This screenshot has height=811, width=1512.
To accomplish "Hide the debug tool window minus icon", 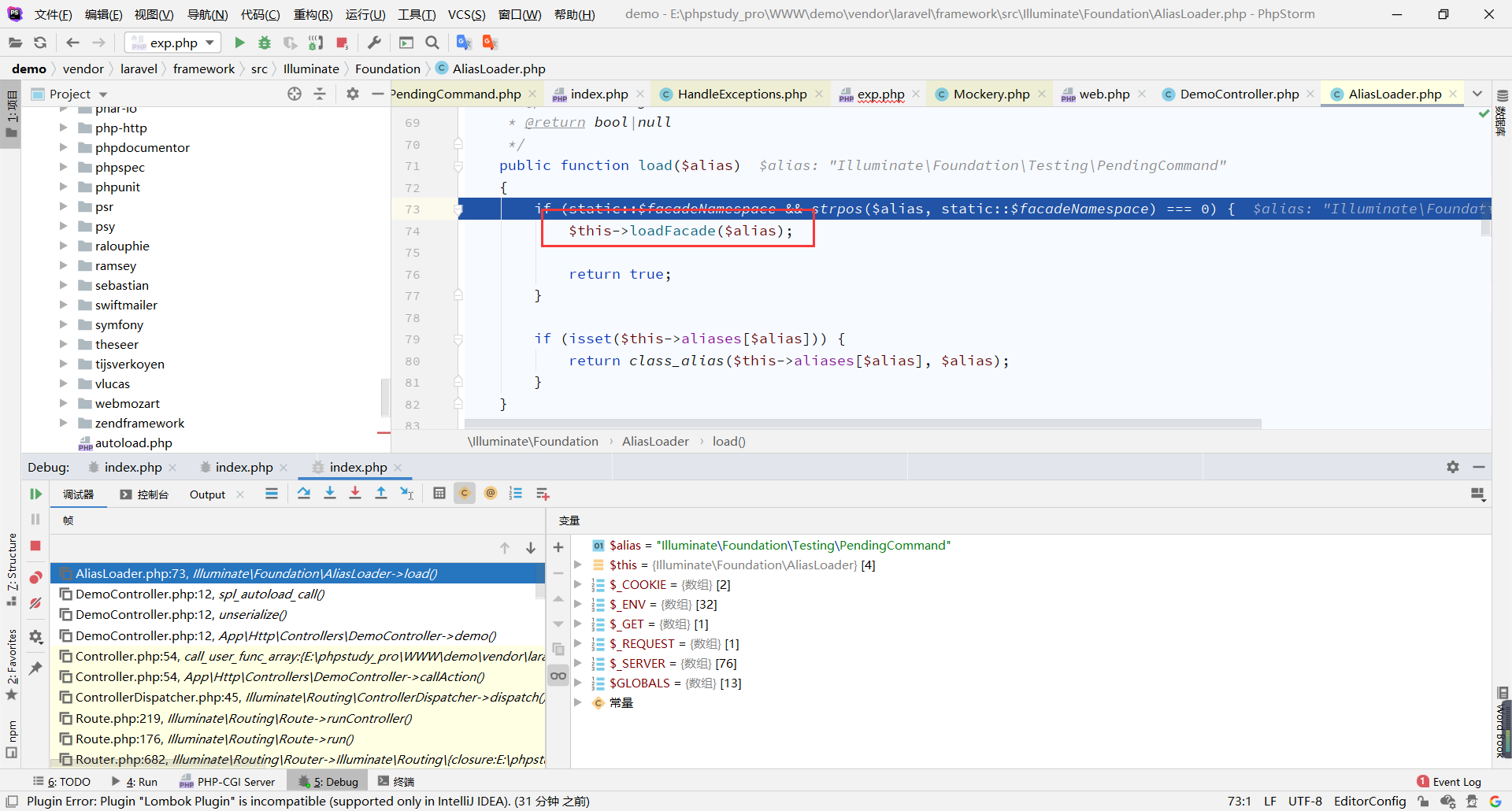I will click(1479, 467).
